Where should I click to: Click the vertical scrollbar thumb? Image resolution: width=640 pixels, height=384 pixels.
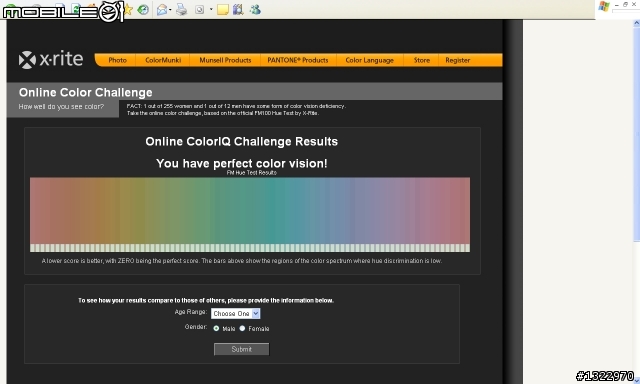[636, 135]
